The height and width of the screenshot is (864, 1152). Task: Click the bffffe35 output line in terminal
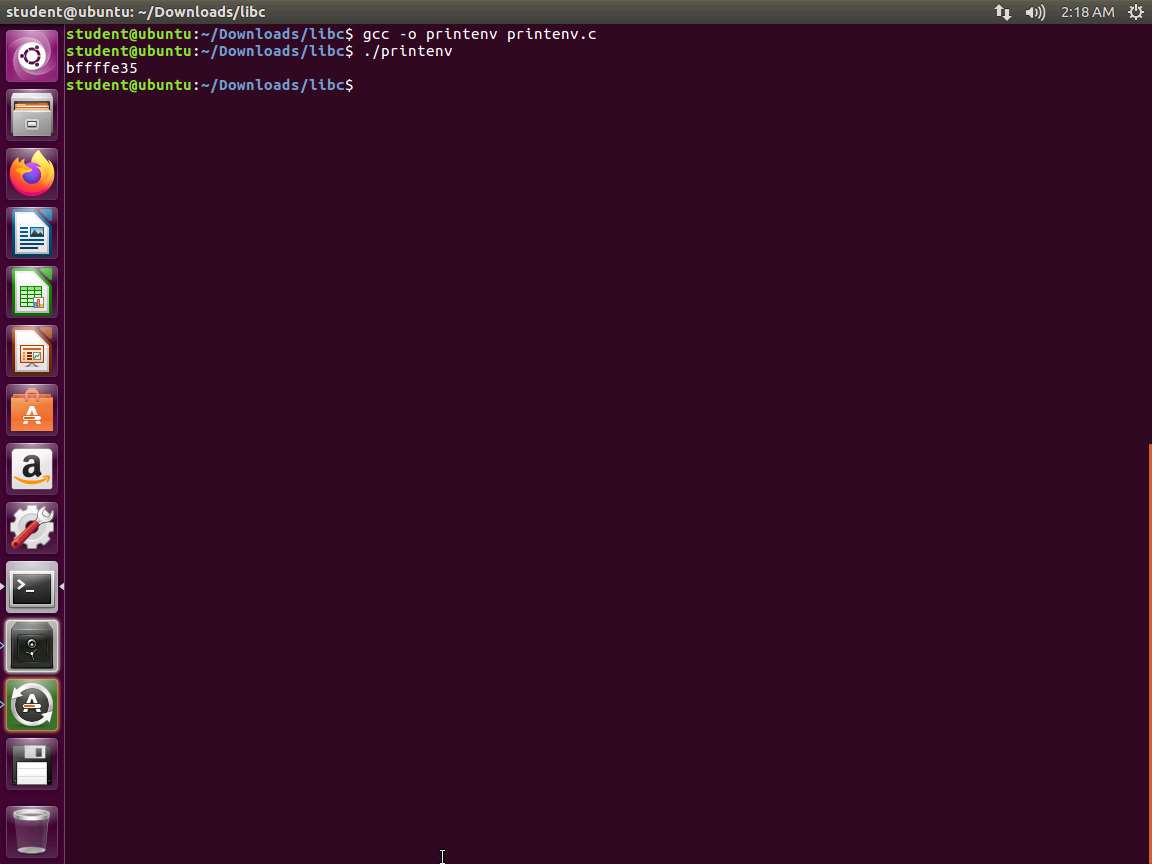(102, 68)
